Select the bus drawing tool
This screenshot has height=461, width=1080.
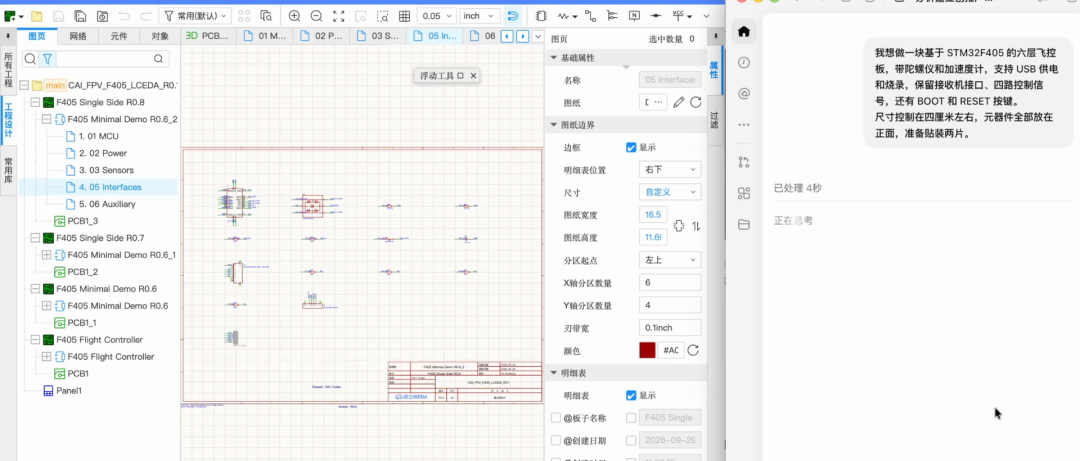(x=612, y=16)
